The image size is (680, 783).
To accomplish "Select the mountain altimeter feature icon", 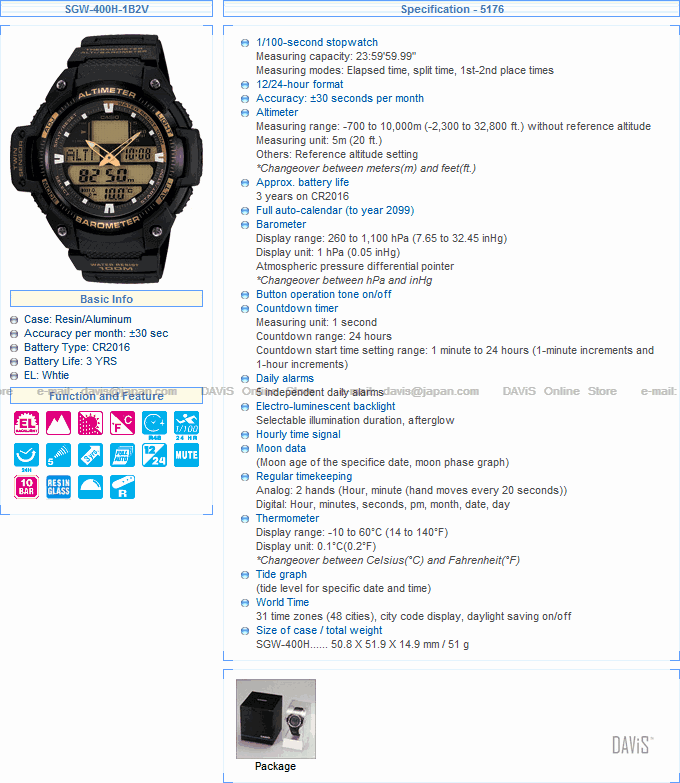I will [x=58, y=423].
